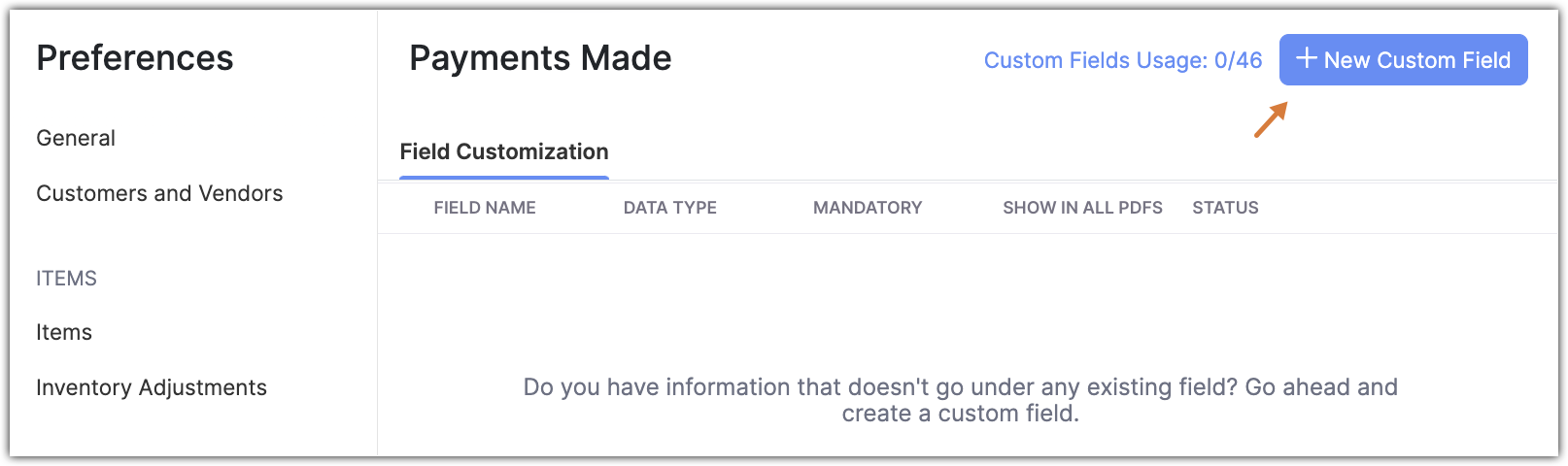Switch to the Field Customization tab
The height and width of the screenshot is (466, 1568).
coord(504,152)
